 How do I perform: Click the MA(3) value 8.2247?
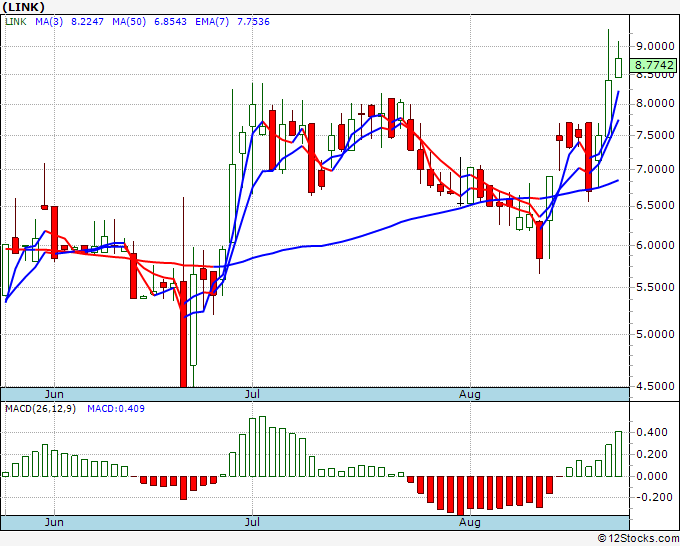coord(87,22)
